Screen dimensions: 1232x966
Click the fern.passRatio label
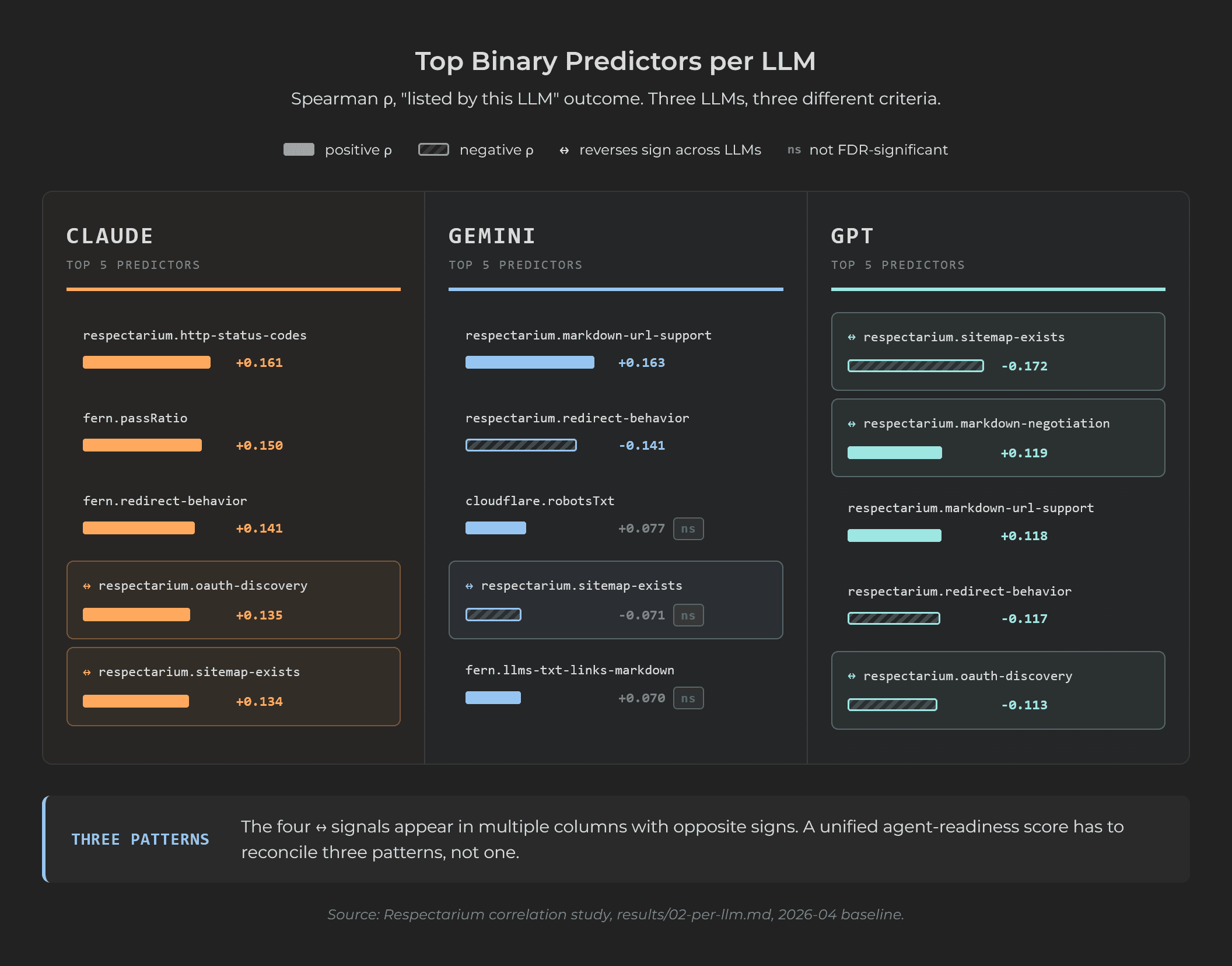[135, 418]
